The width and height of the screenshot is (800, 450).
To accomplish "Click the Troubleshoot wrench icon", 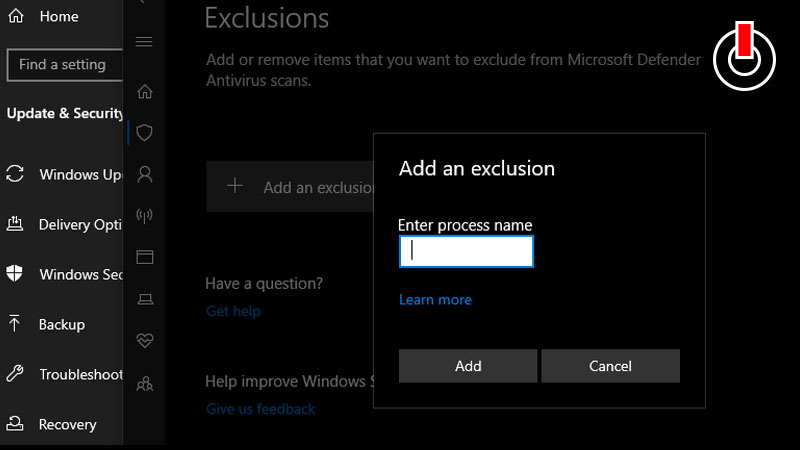I will point(15,374).
